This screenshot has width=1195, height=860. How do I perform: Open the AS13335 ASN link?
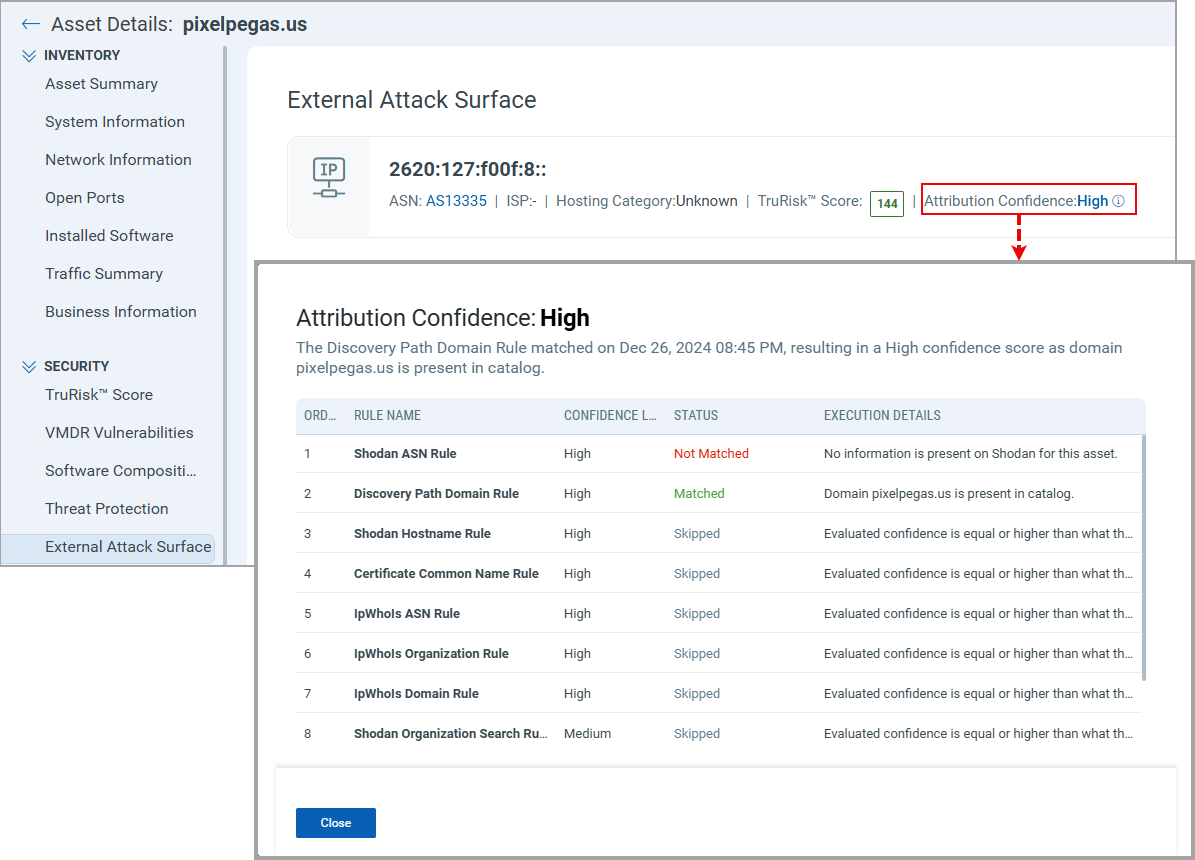[x=456, y=201]
